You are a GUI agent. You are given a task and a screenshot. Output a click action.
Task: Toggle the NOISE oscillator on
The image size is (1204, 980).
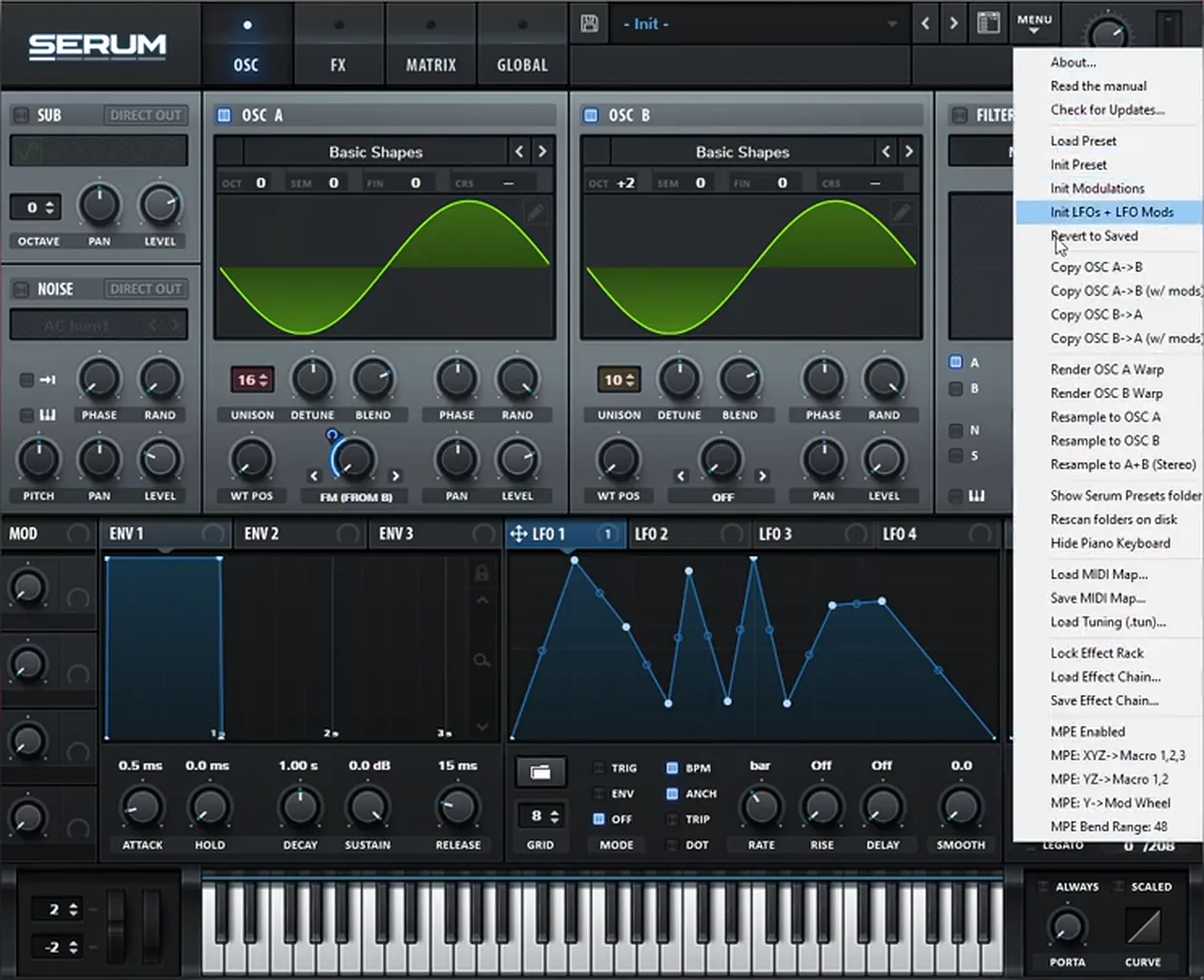click(20, 289)
